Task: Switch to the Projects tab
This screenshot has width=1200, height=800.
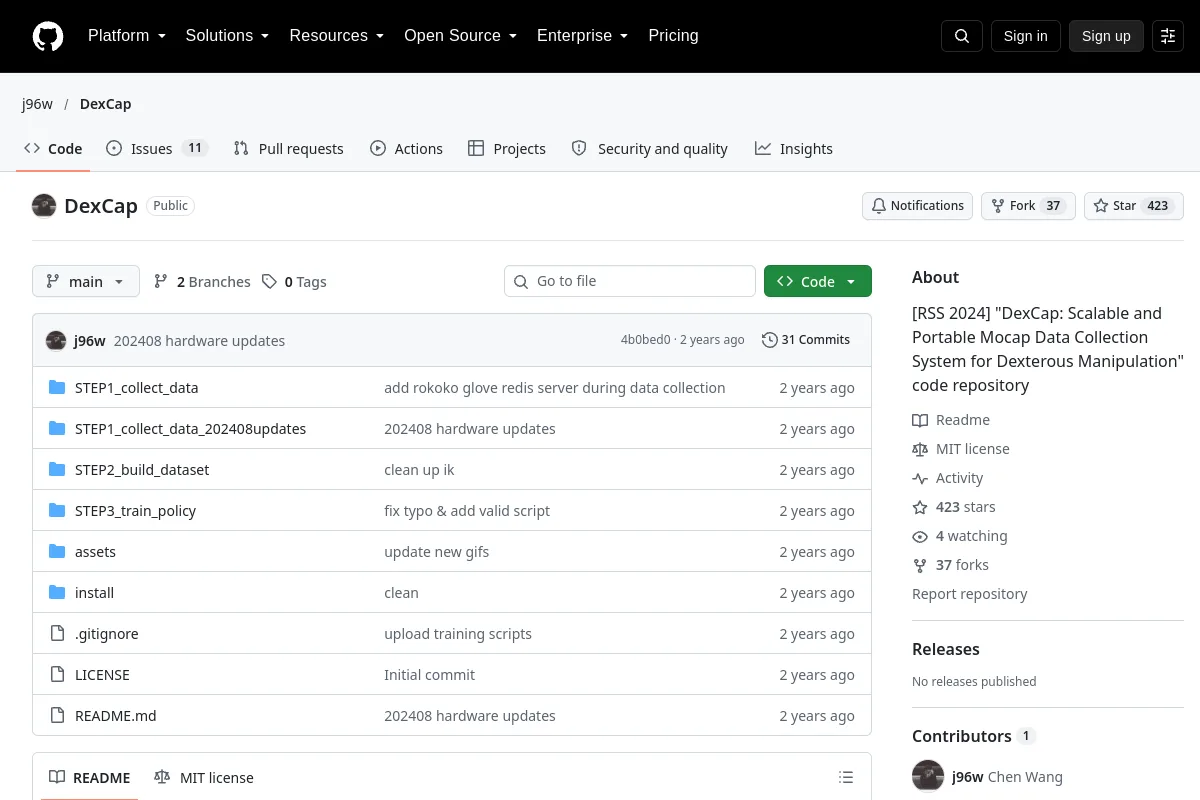Action: coord(507,149)
